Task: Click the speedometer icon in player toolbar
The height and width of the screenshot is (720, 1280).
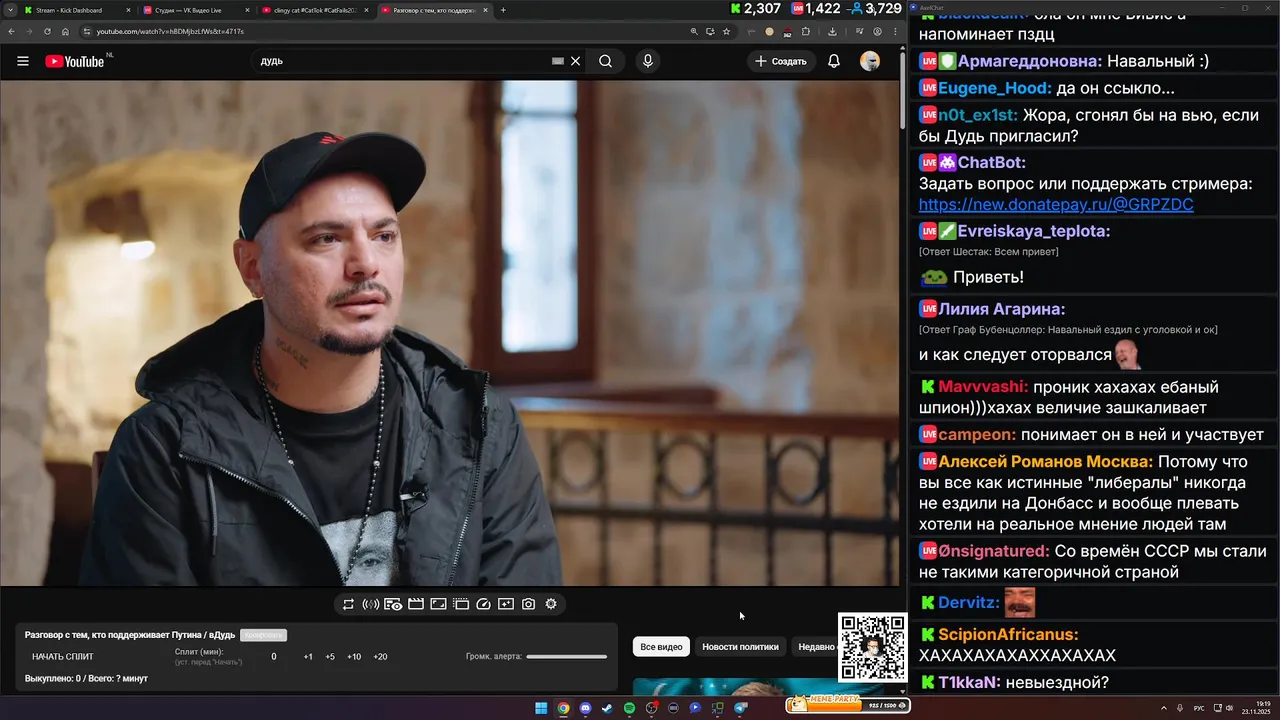Action: coord(484,604)
